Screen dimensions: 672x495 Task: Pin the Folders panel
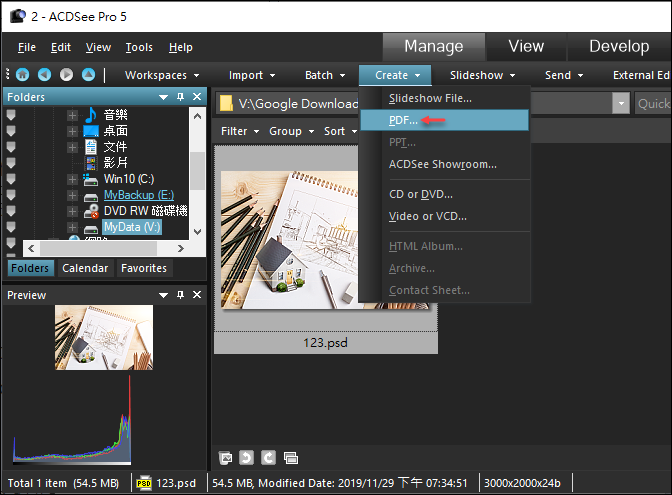[x=180, y=97]
